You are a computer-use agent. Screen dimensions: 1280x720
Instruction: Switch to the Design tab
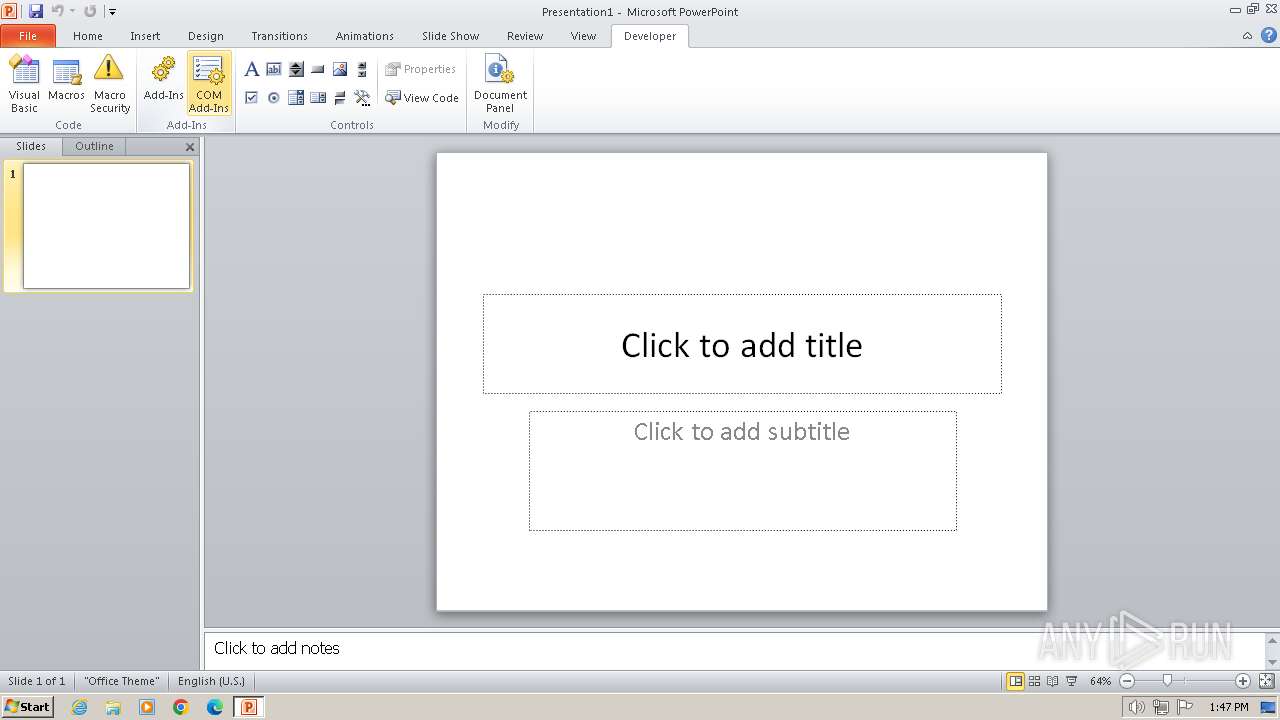coord(206,36)
